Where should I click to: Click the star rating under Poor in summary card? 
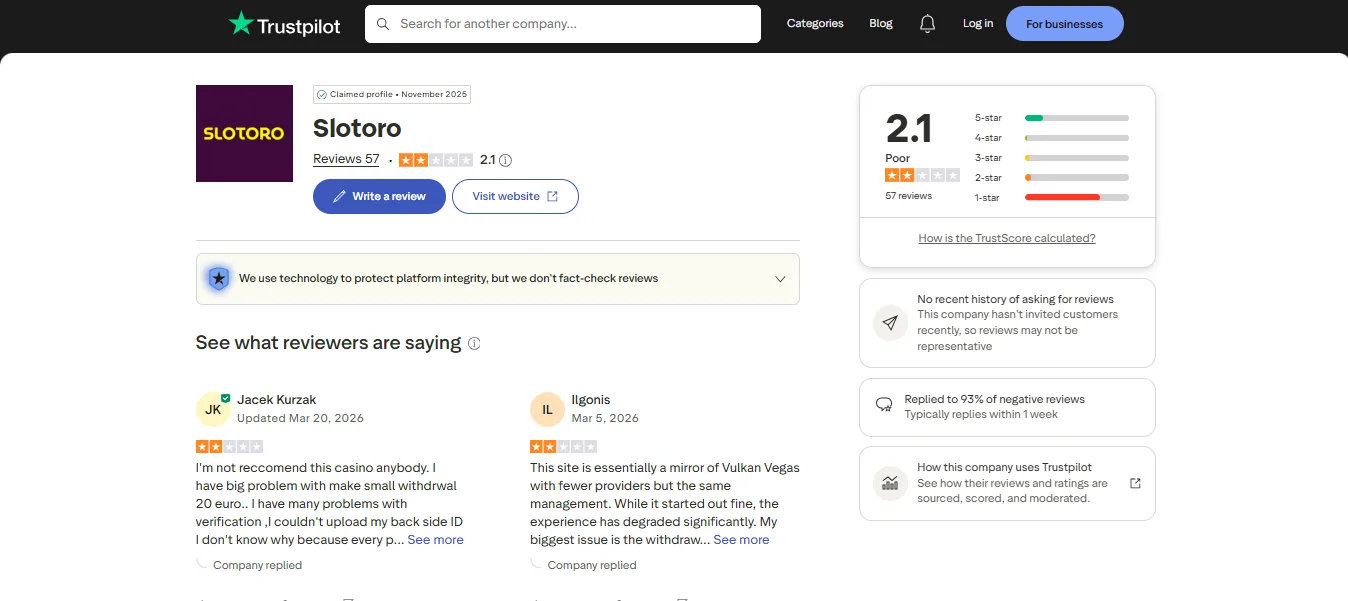coord(922,175)
